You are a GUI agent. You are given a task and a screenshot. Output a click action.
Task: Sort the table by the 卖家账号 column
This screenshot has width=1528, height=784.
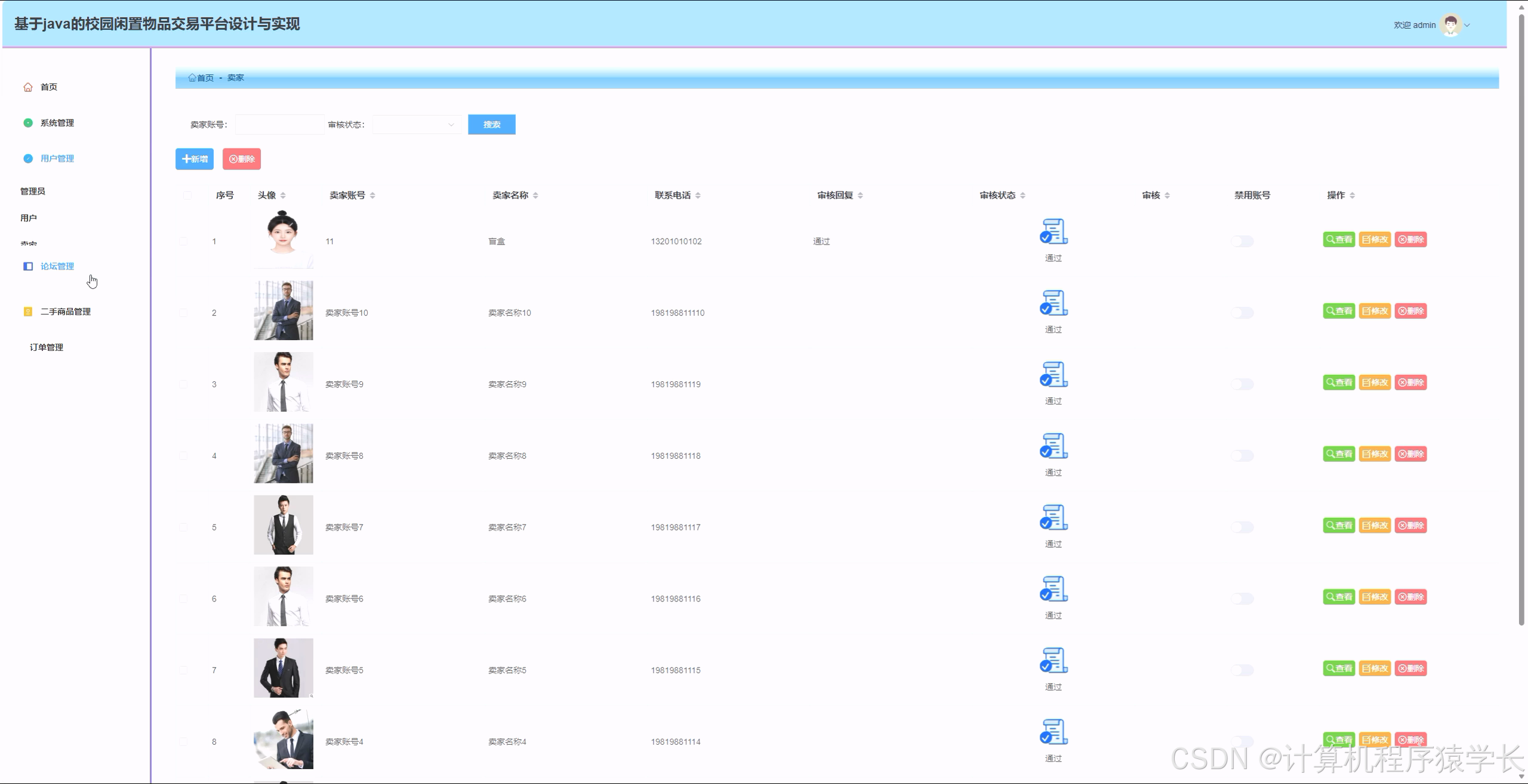tap(372, 196)
